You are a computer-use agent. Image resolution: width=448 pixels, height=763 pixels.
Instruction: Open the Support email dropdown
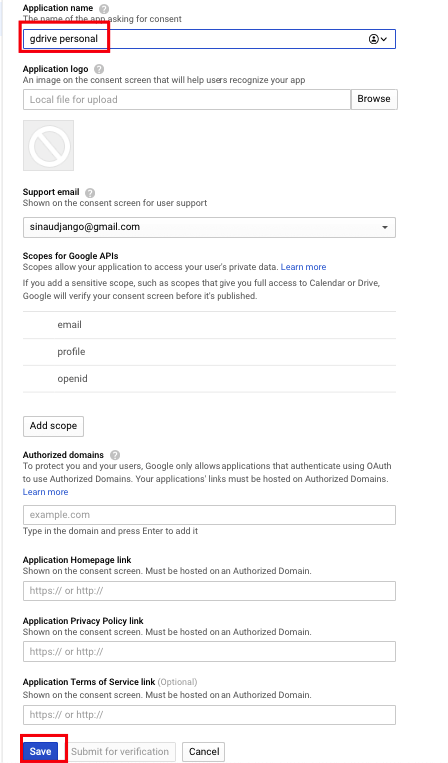pos(209,227)
